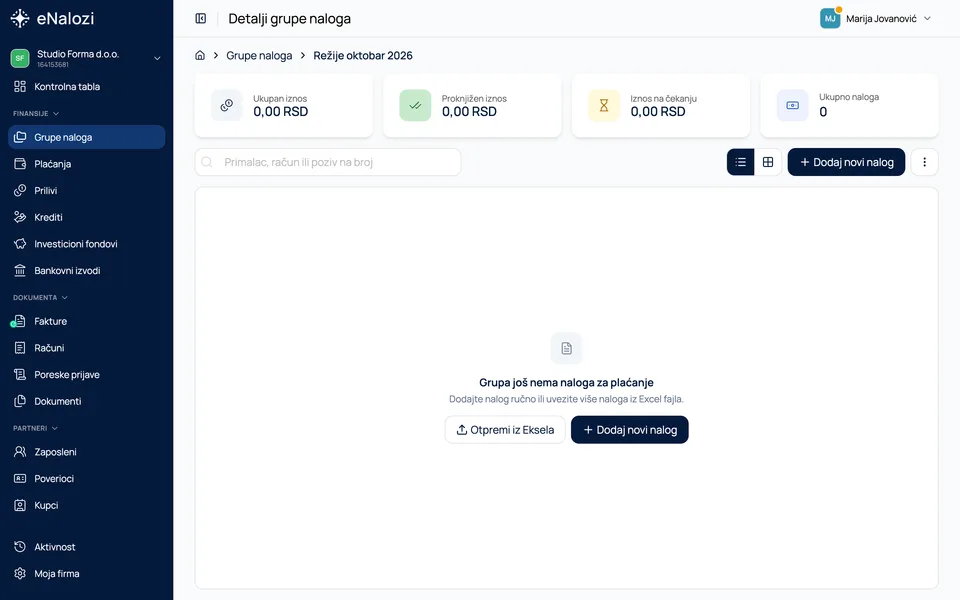Screen dimensions: 960x600
Task: Open Kontrolna tabla in sidebar
Action: pyautogui.click(x=86, y=86)
